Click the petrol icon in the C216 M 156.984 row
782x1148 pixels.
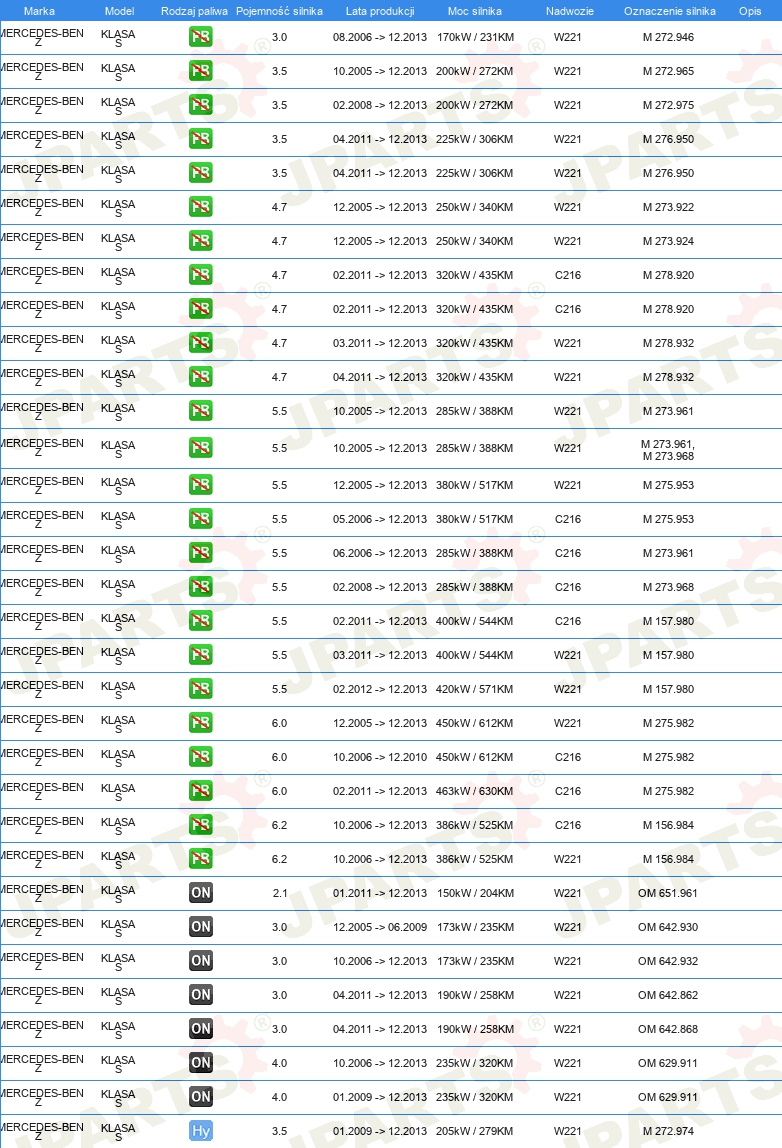pyautogui.click(x=201, y=825)
